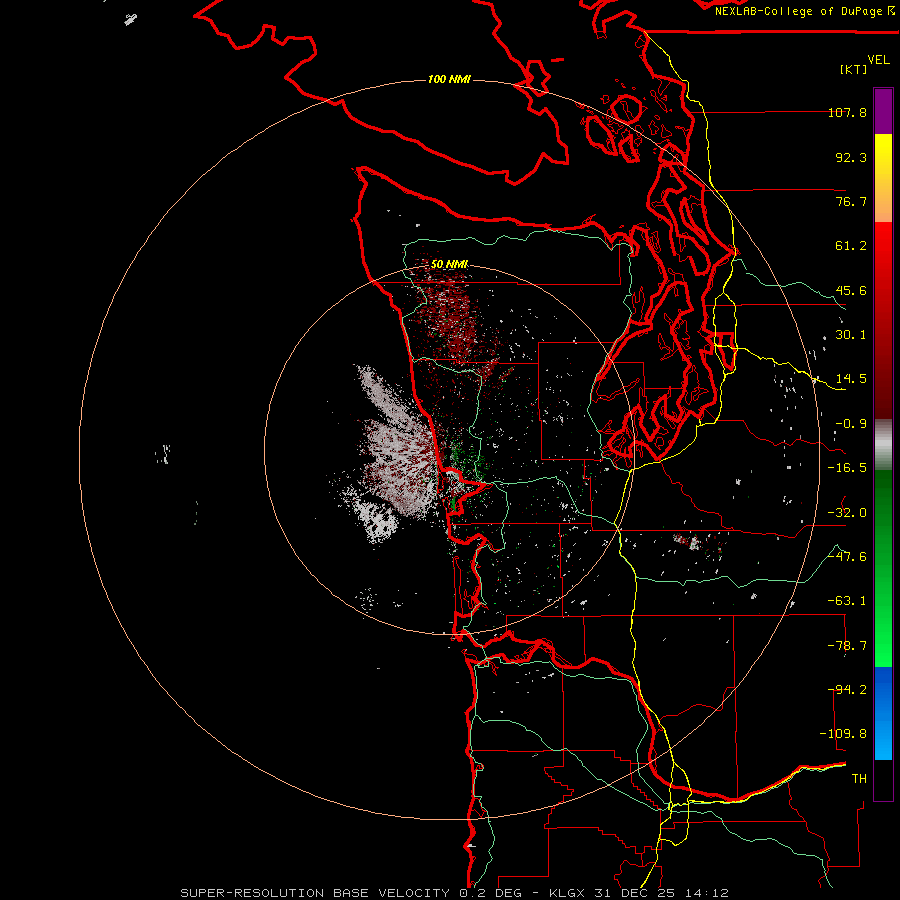Image resolution: width=900 pixels, height=900 pixels.
Task: Click the -47.6 velocity scale value
Action: 847,557
